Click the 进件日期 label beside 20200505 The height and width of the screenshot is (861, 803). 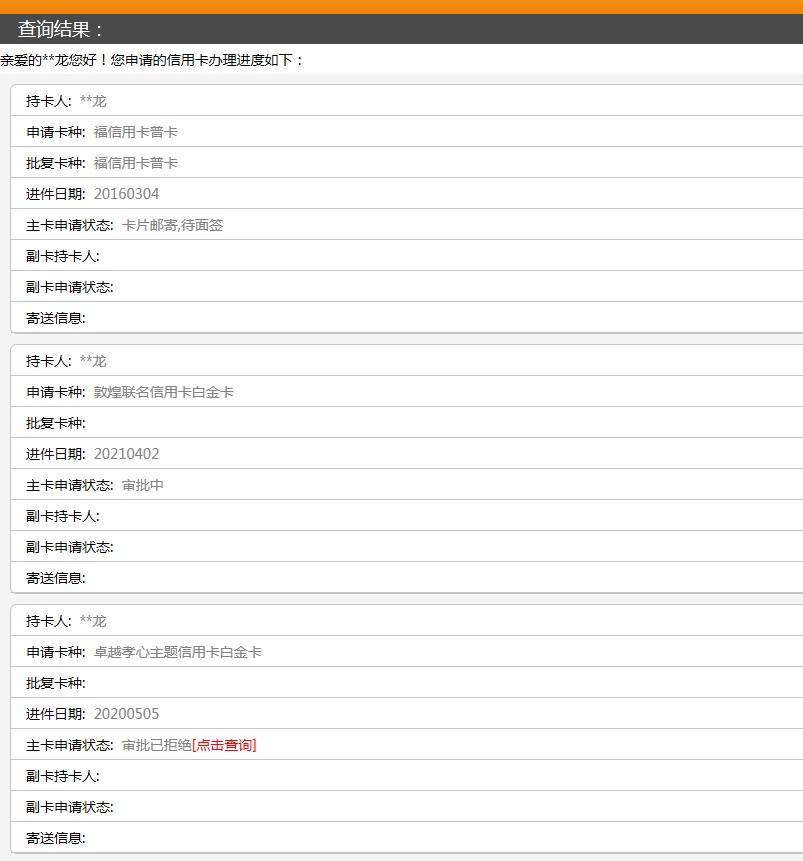point(55,714)
